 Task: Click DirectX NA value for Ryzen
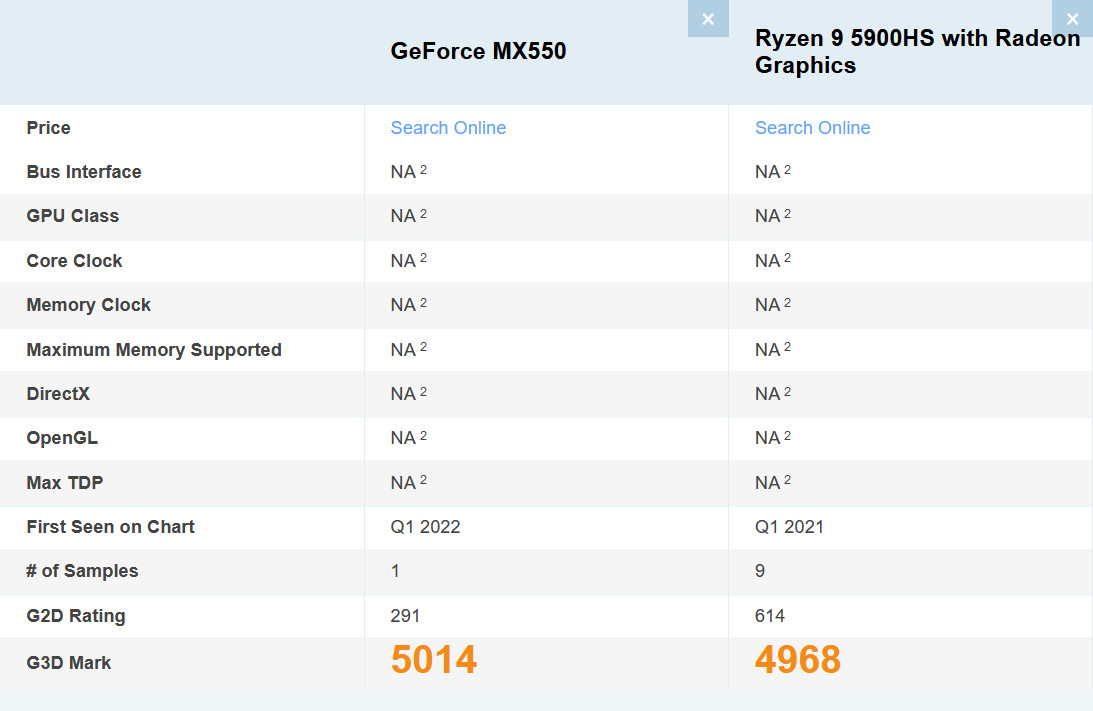(773, 394)
